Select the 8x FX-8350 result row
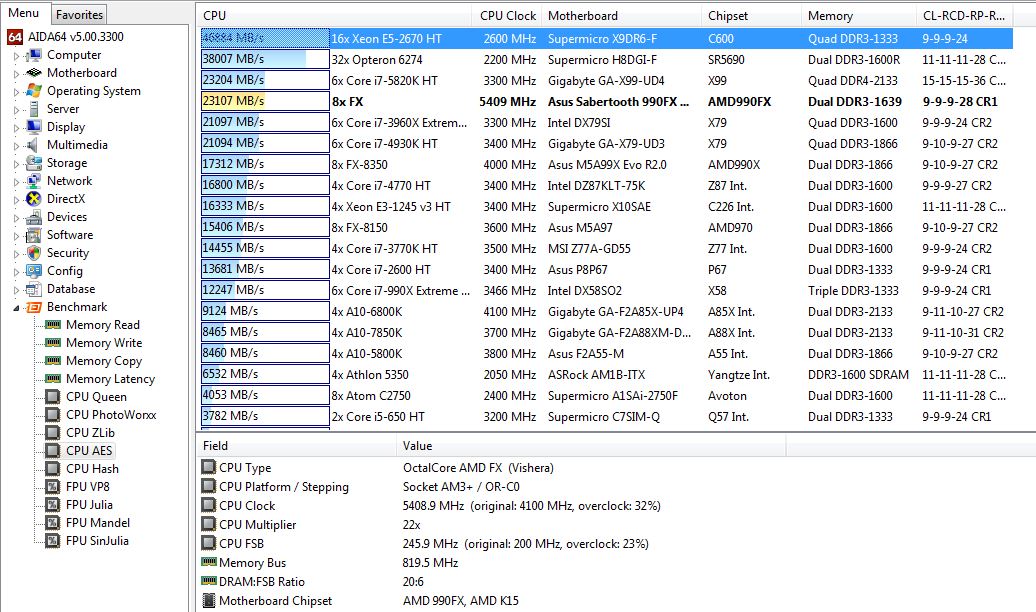The height and width of the screenshot is (612, 1036). [606, 165]
